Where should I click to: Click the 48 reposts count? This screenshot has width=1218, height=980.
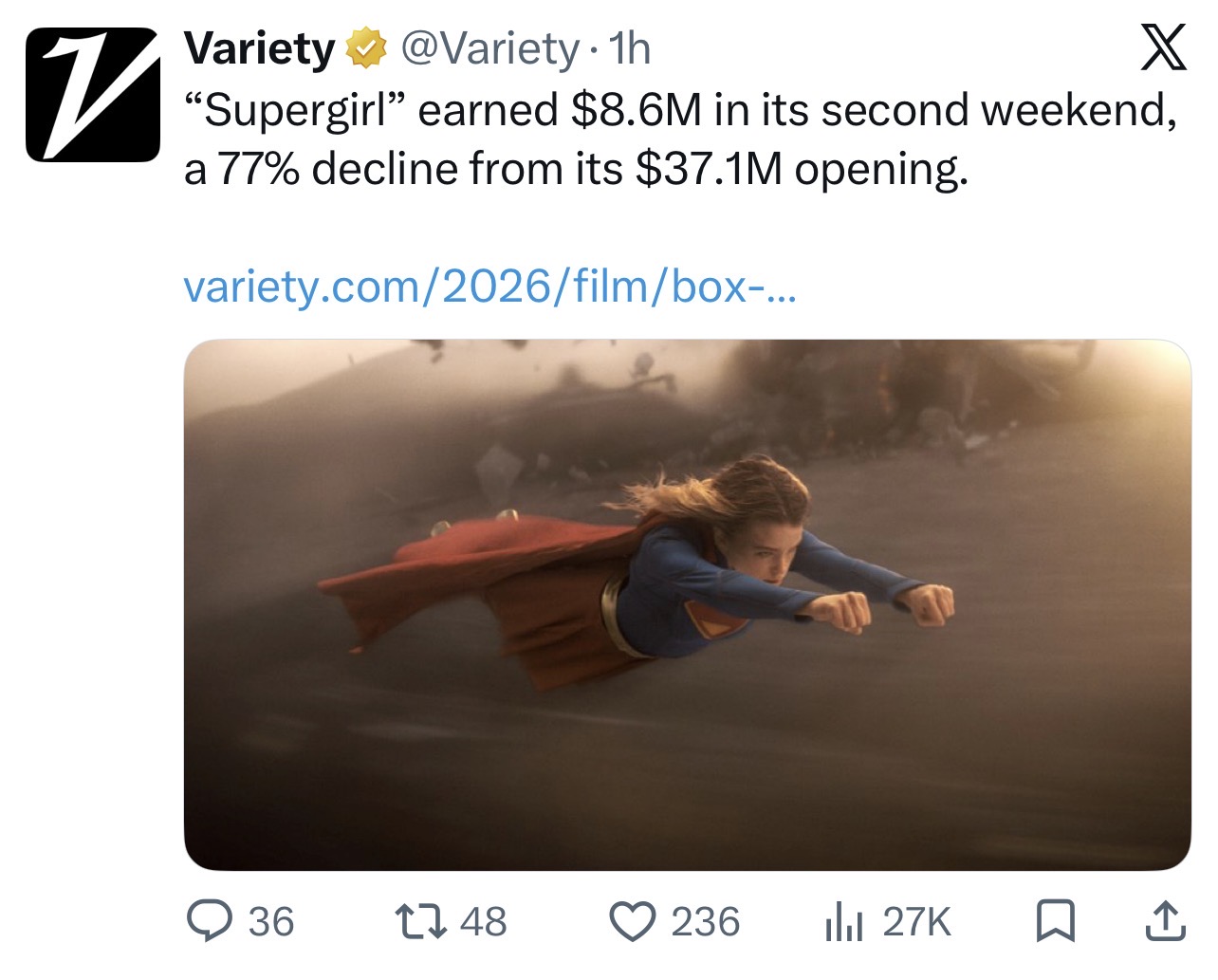484,922
